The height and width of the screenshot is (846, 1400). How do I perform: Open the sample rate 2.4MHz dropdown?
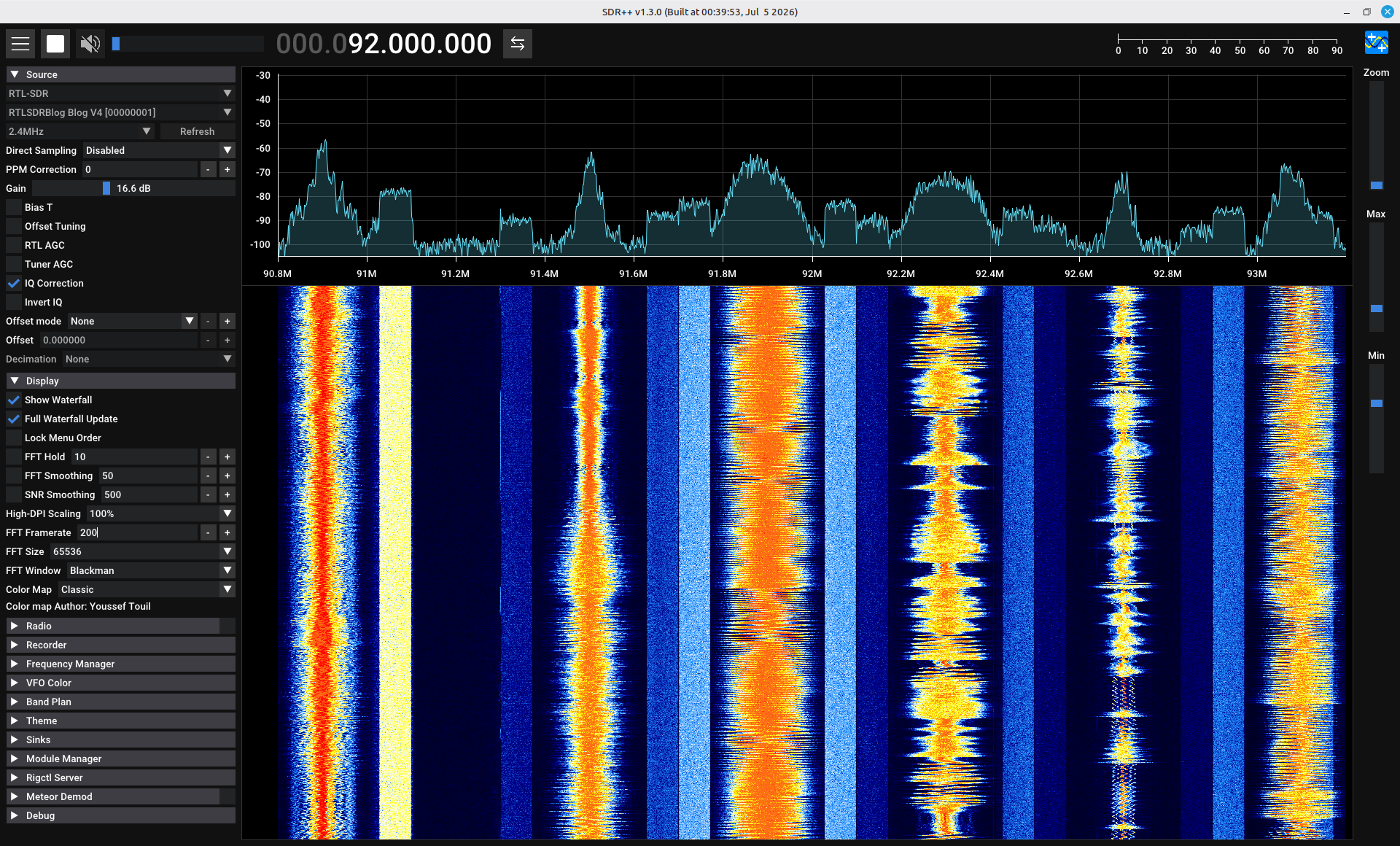(x=80, y=131)
